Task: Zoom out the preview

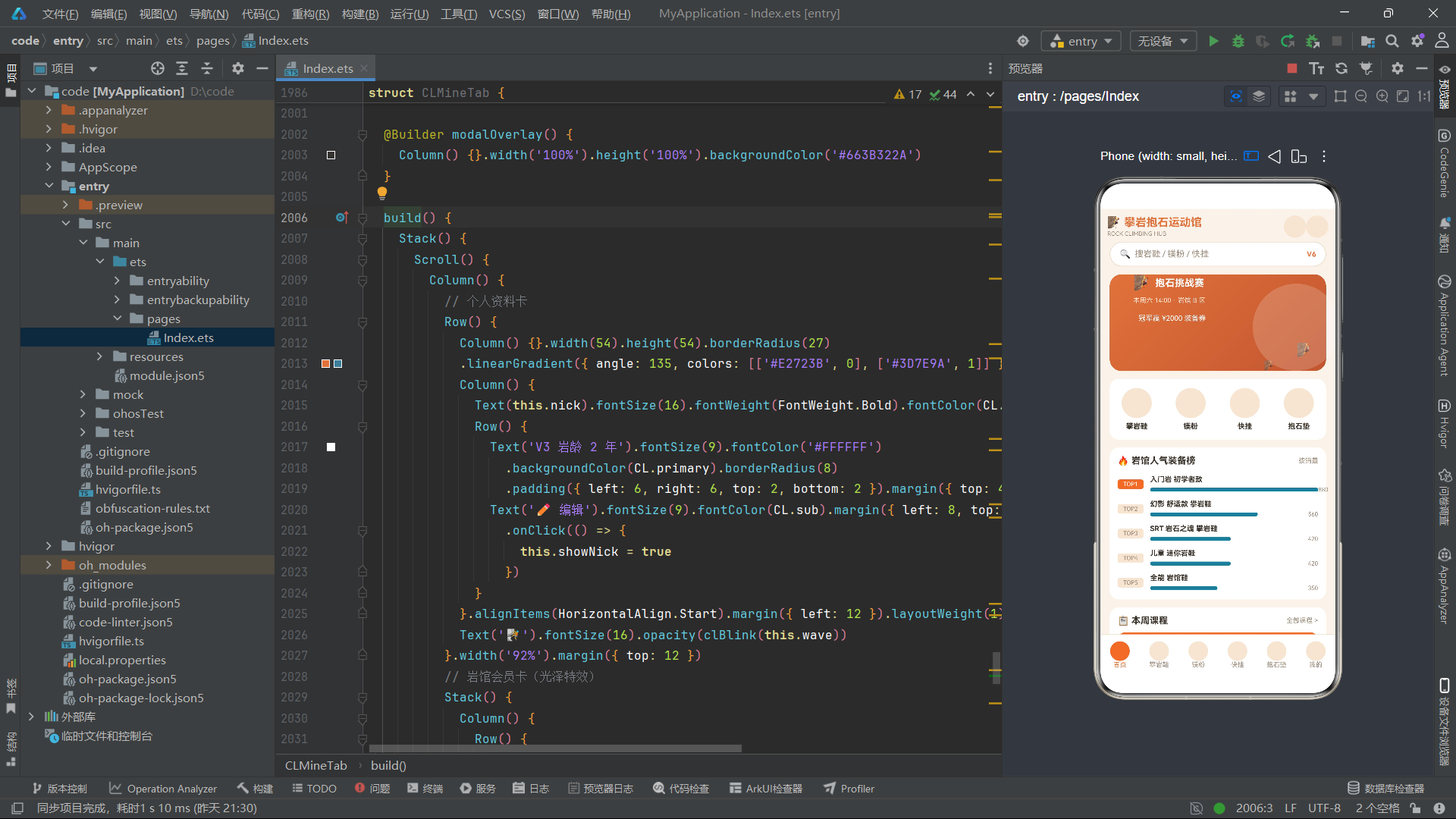Action: click(1361, 96)
